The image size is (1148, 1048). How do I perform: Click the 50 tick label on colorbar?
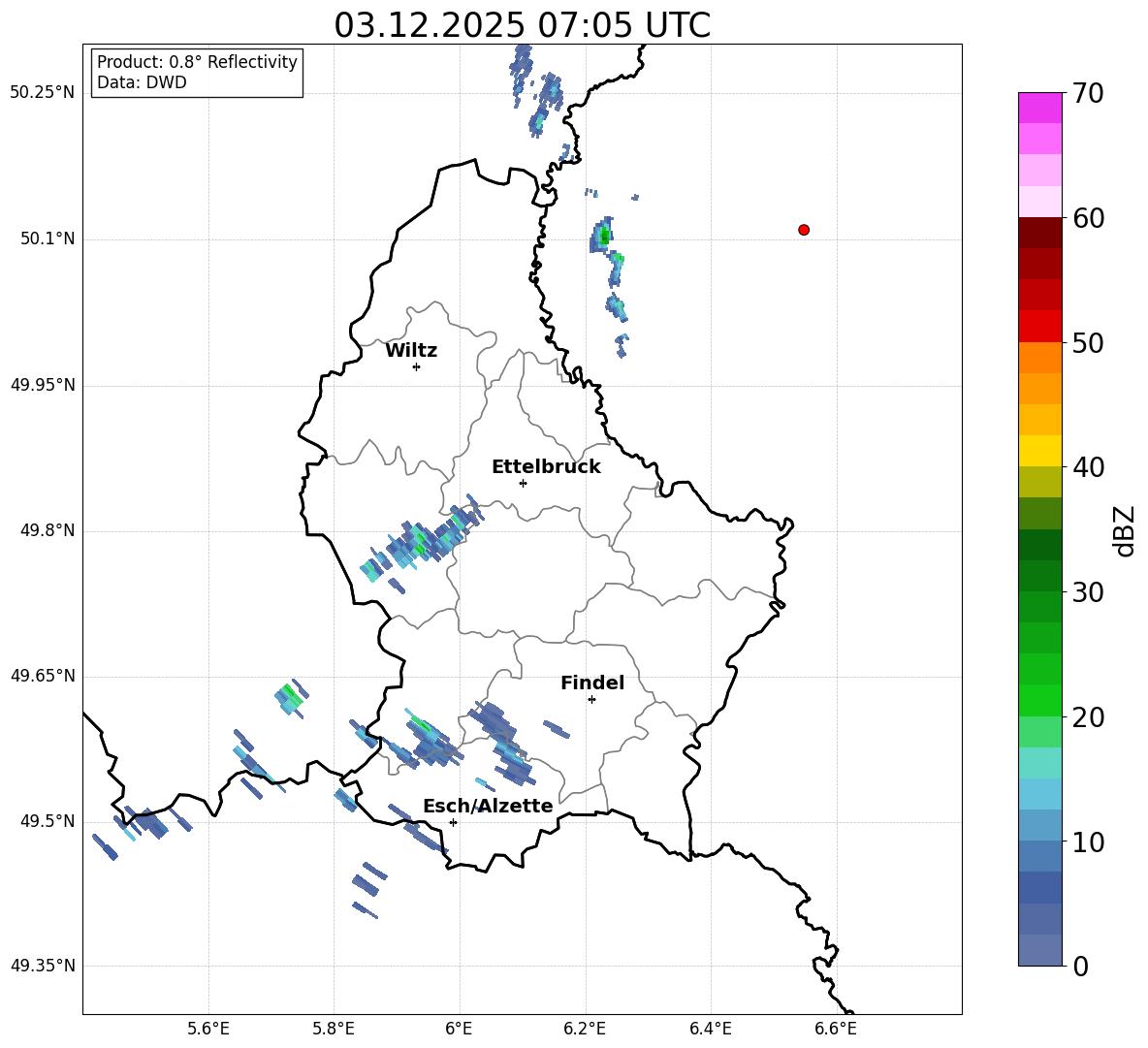click(x=1088, y=342)
